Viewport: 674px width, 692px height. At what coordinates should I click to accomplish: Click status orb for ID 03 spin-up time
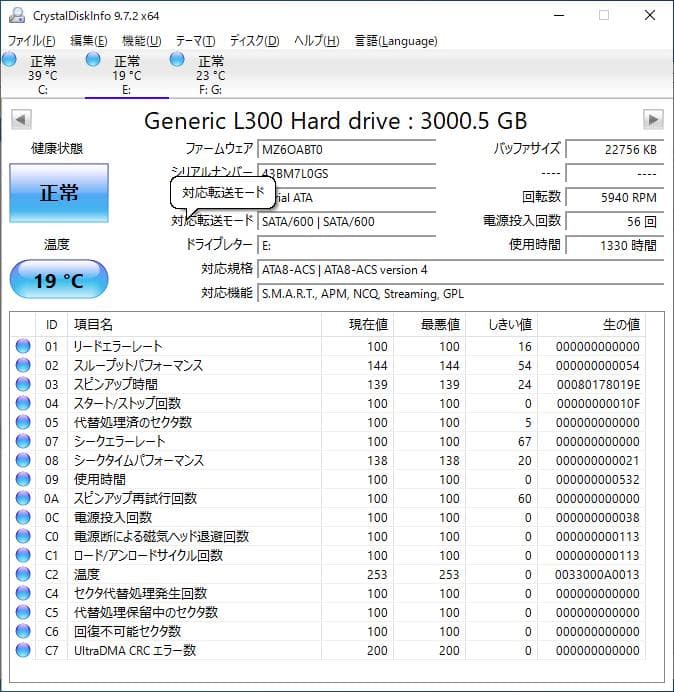[23, 384]
